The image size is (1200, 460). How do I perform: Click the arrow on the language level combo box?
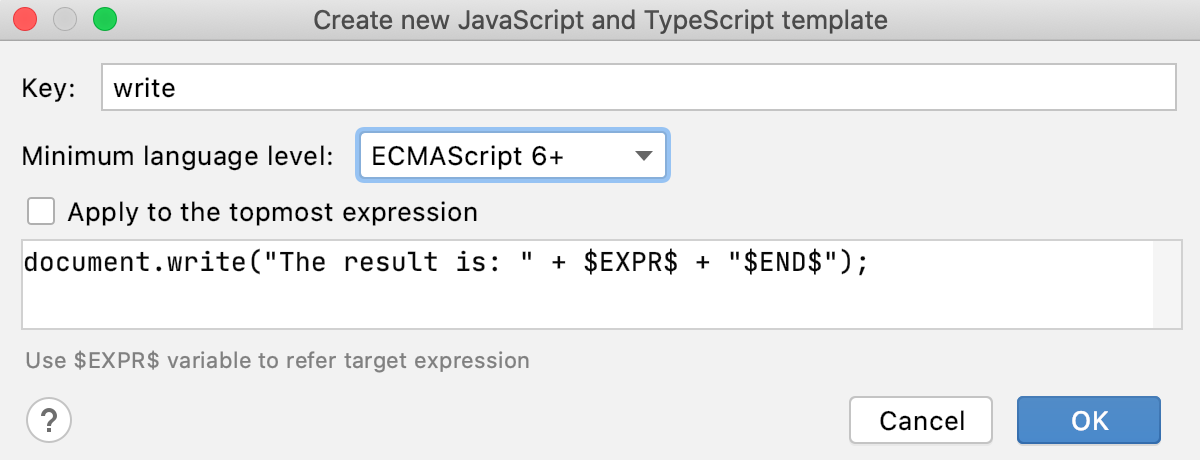(644, 156)
